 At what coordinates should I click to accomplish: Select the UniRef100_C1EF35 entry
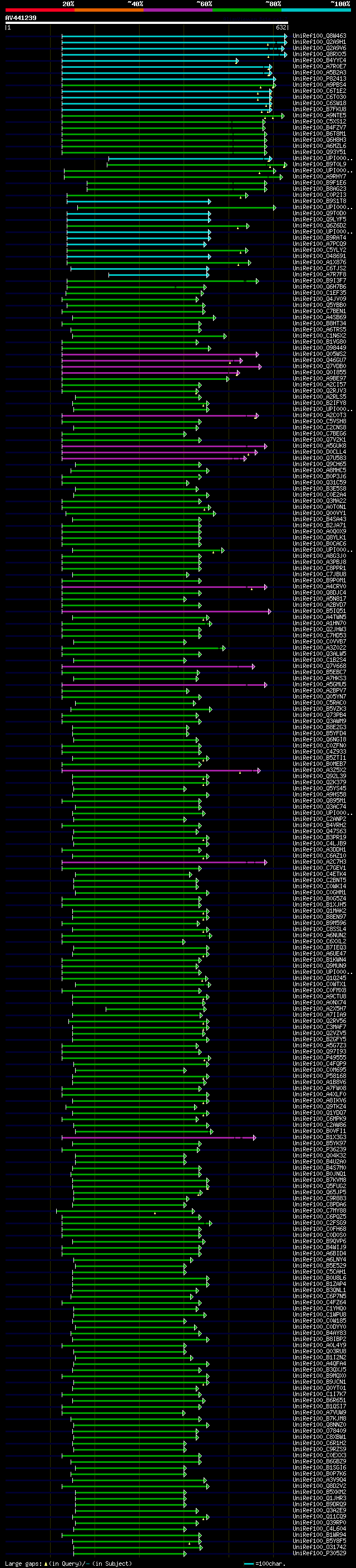click(319, 293)
